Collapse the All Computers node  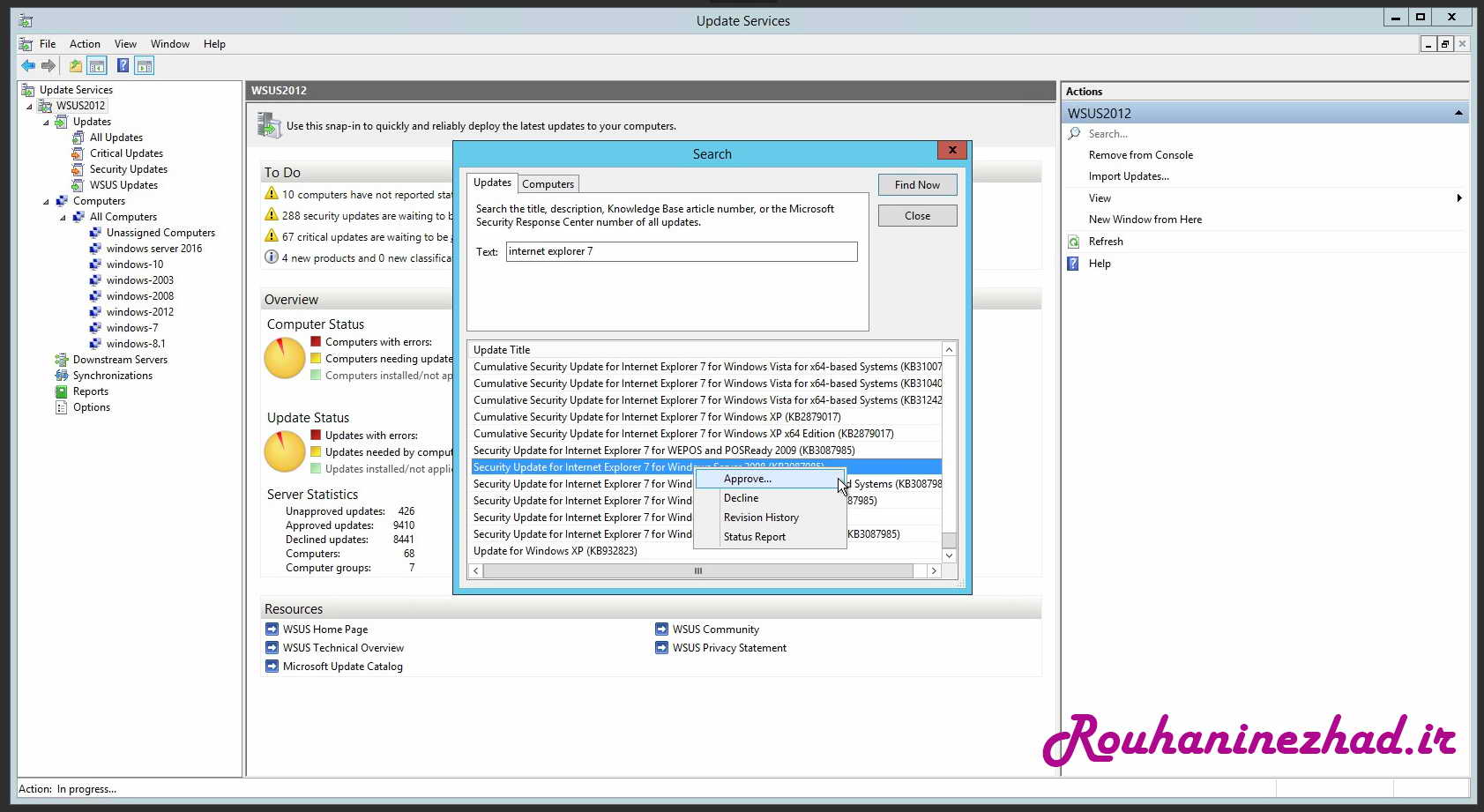[x=63, y=218]
